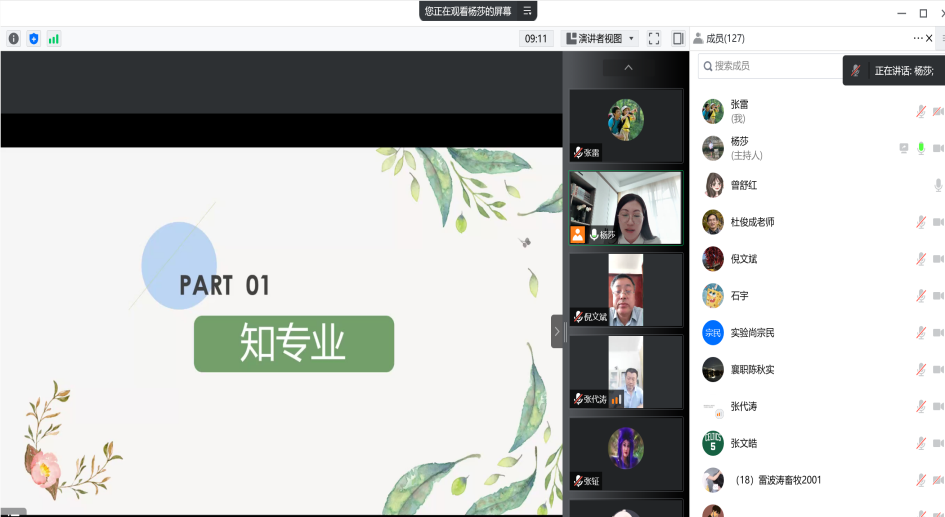Toggle 张雷's muted microphone in member list
Viewport: 945px width, 517px height.
(x=921, y=111)
